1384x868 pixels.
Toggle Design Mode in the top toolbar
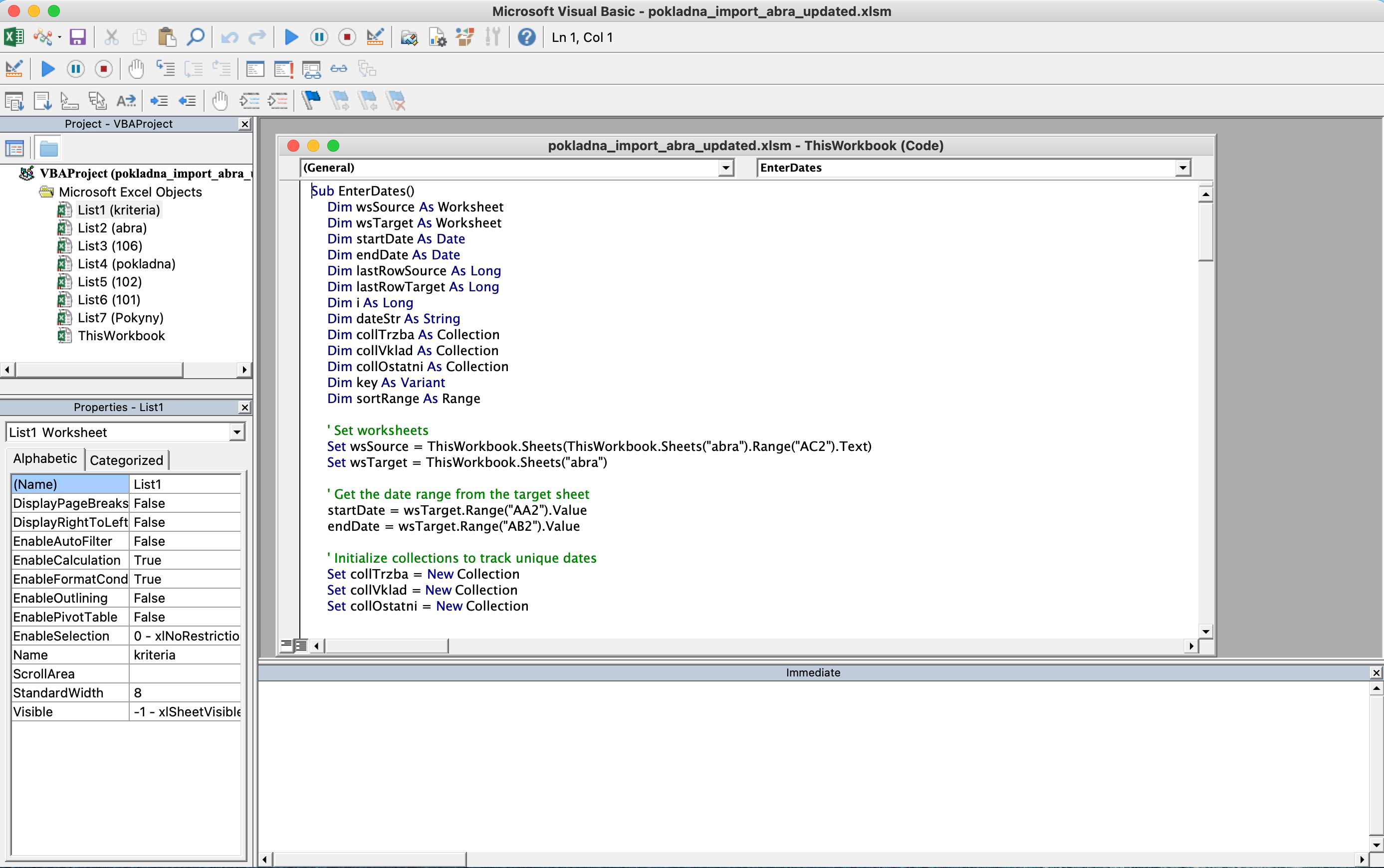tap(375, 37)
